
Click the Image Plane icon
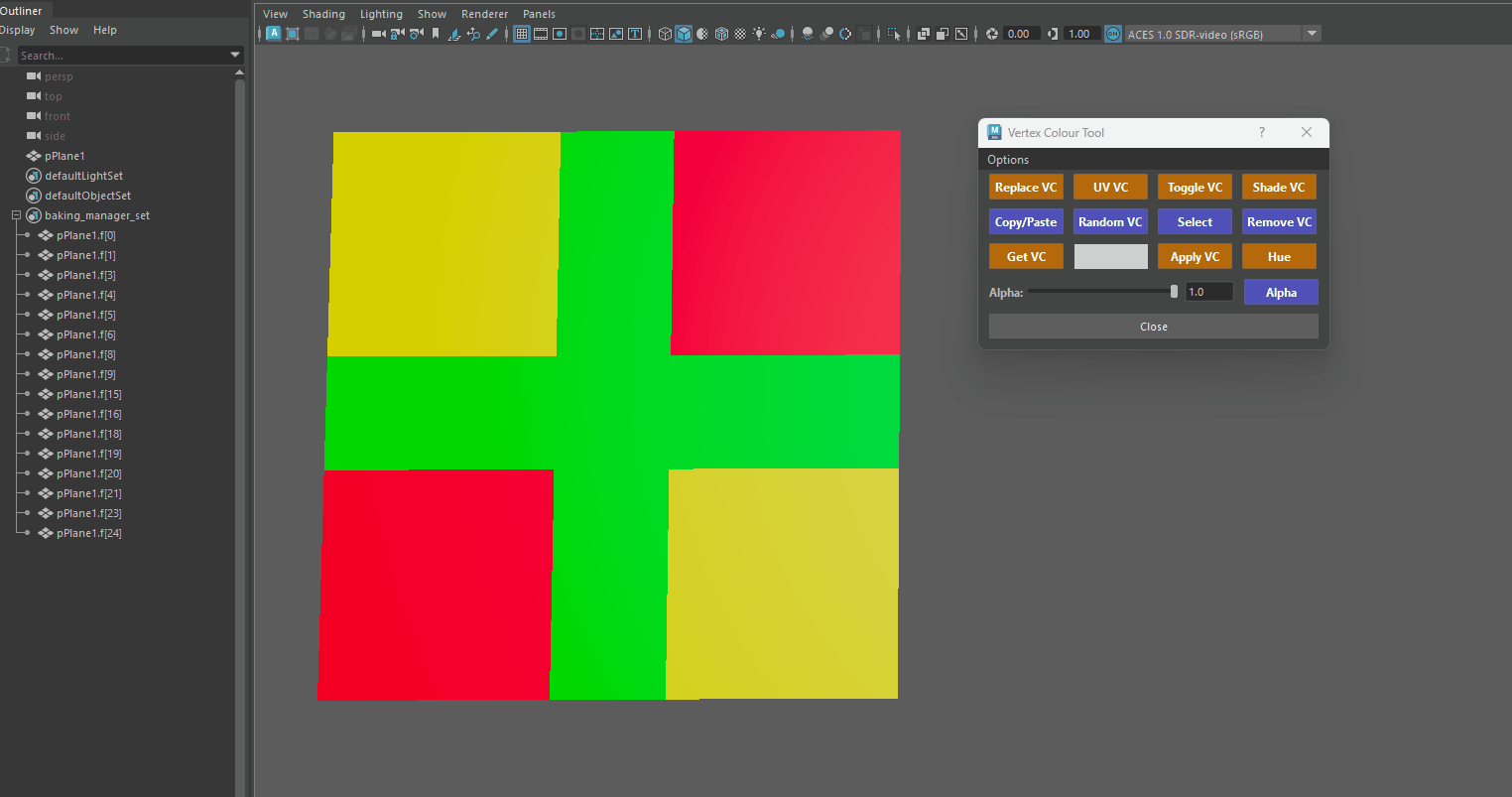coord(454,34)
